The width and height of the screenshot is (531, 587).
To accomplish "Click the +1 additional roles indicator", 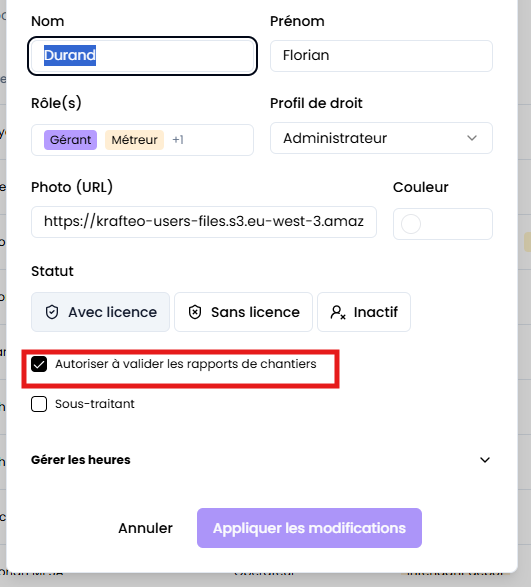I will [178, 140].
